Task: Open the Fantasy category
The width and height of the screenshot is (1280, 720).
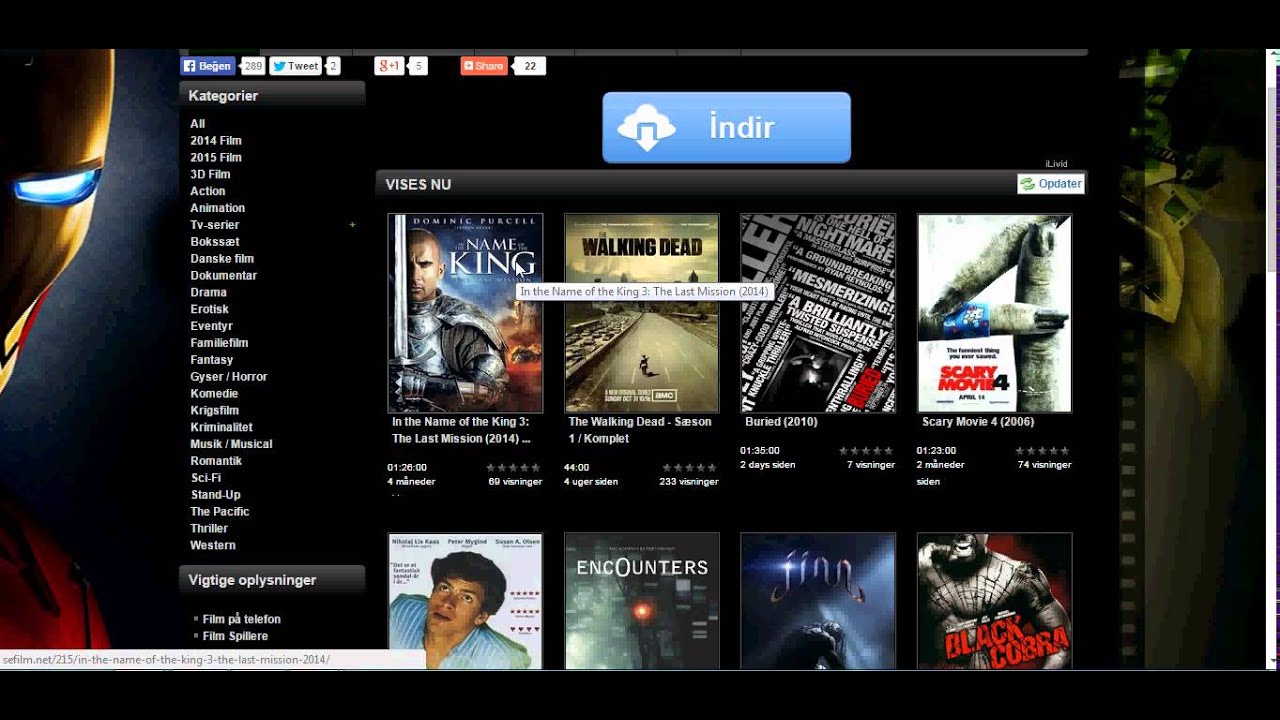Action: 212,360
